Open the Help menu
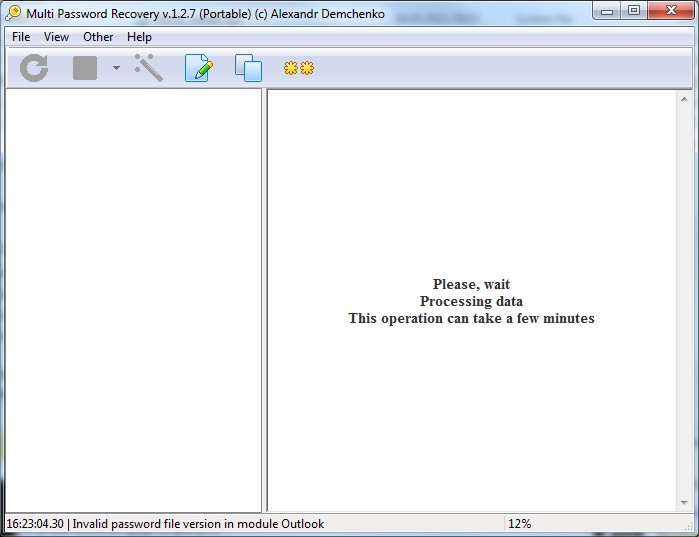The height and width of the screenshot is (537, 699). (139, 37)
